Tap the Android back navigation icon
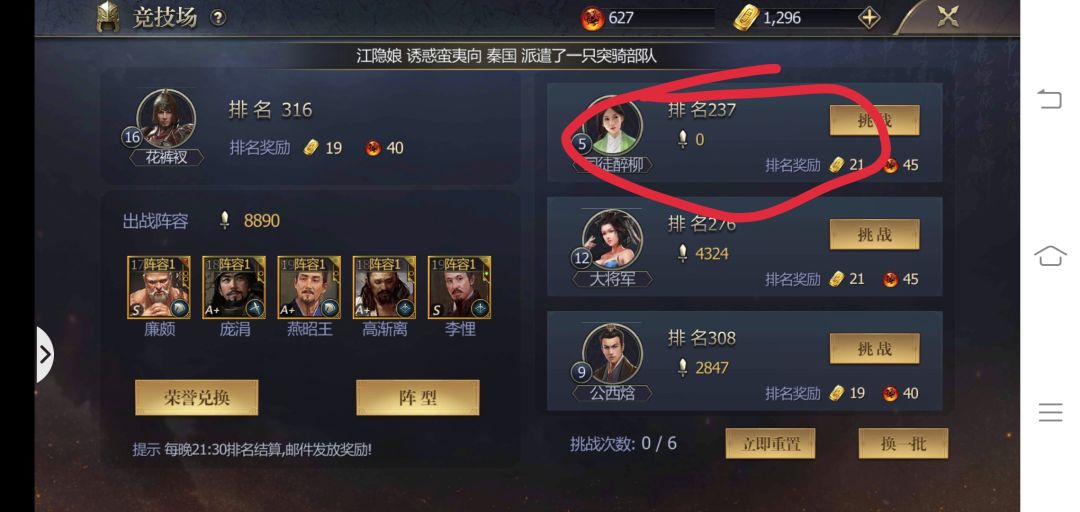The height and width of the screenshot is (512, 1080). tap(1050, 100)
